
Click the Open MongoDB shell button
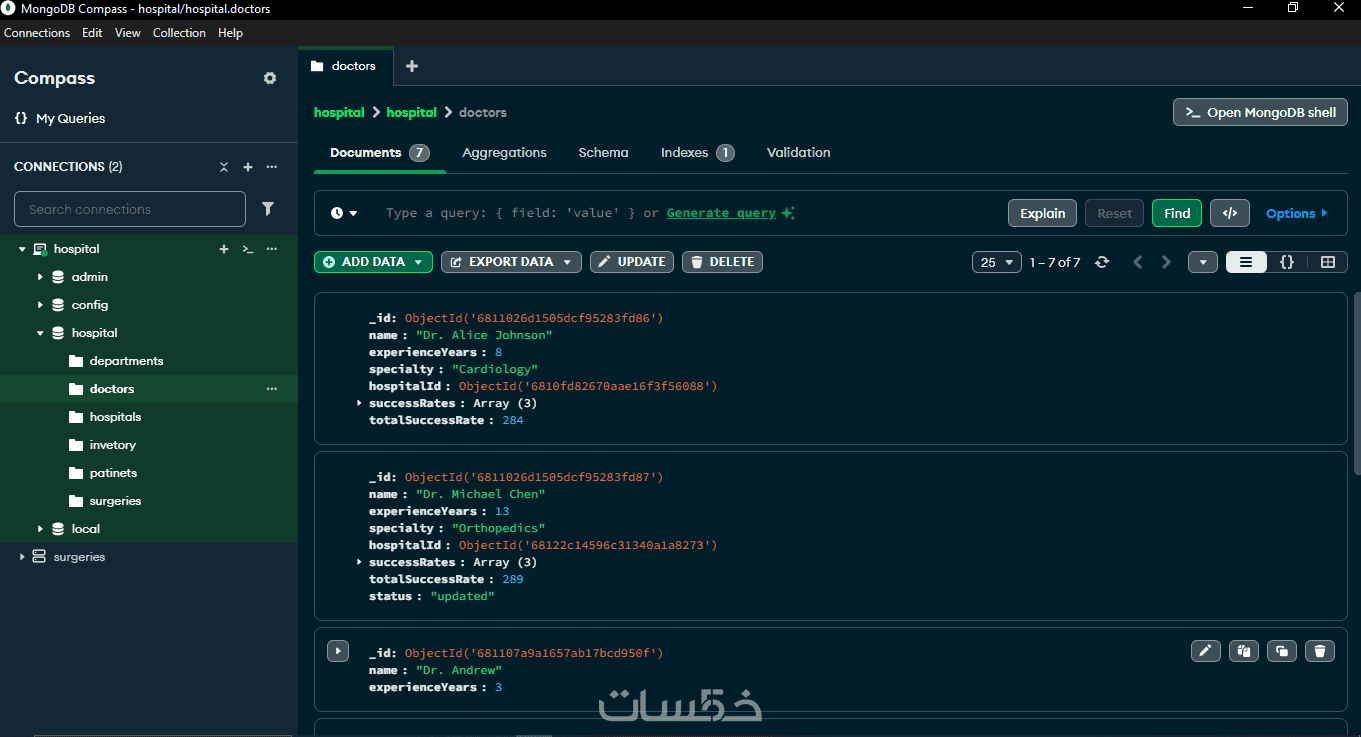pos(1260,112)
